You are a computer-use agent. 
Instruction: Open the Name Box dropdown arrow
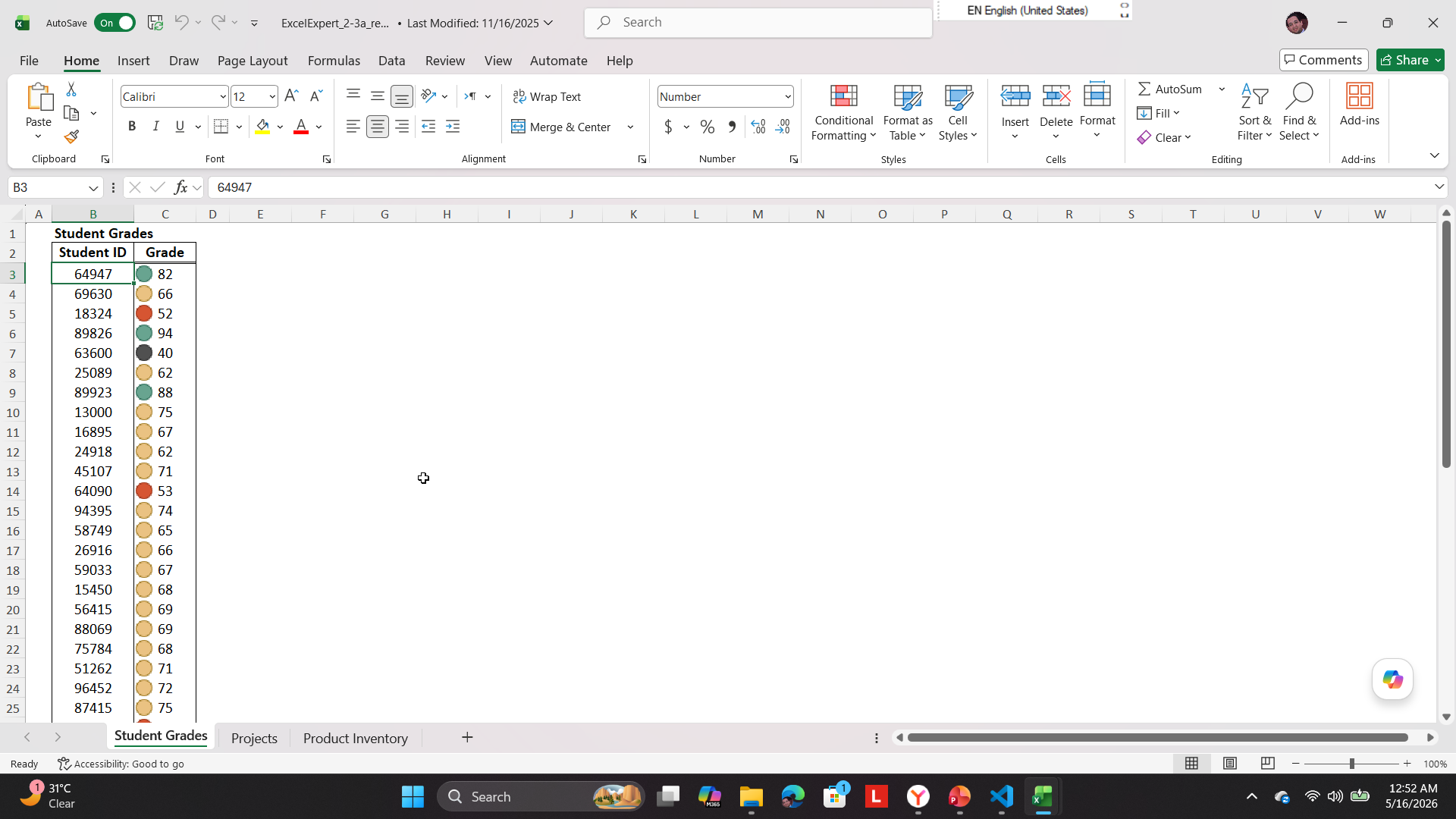pos(93,187)
